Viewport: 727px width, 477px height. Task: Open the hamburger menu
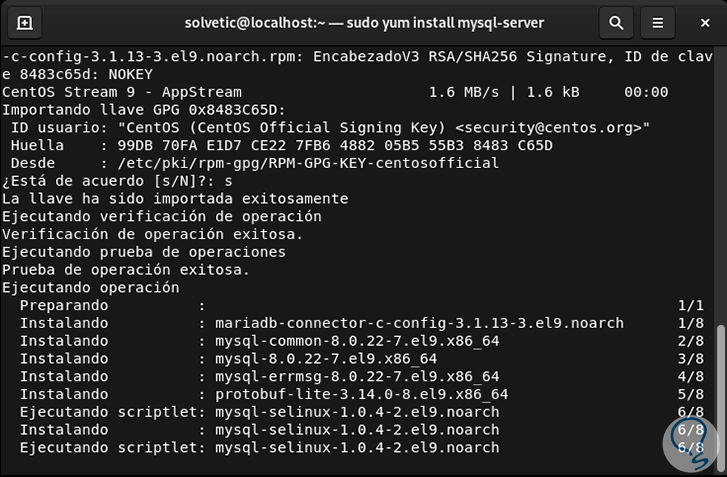click(656, 22)
